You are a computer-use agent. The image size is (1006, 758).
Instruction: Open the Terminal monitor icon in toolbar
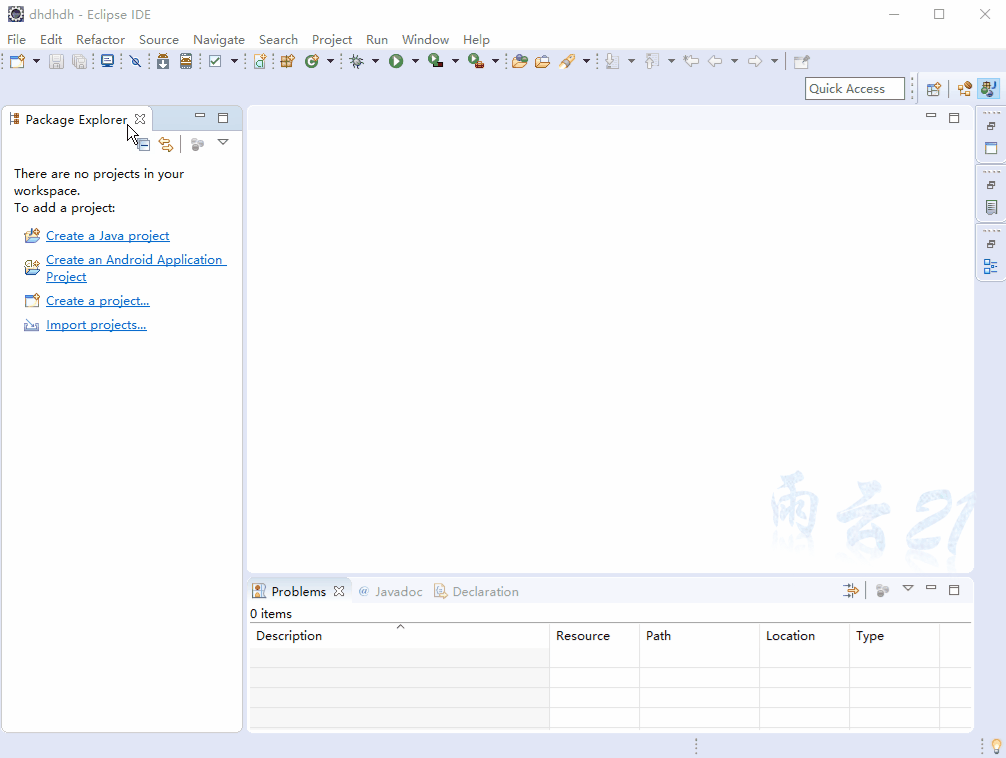[x=107, y=62]
